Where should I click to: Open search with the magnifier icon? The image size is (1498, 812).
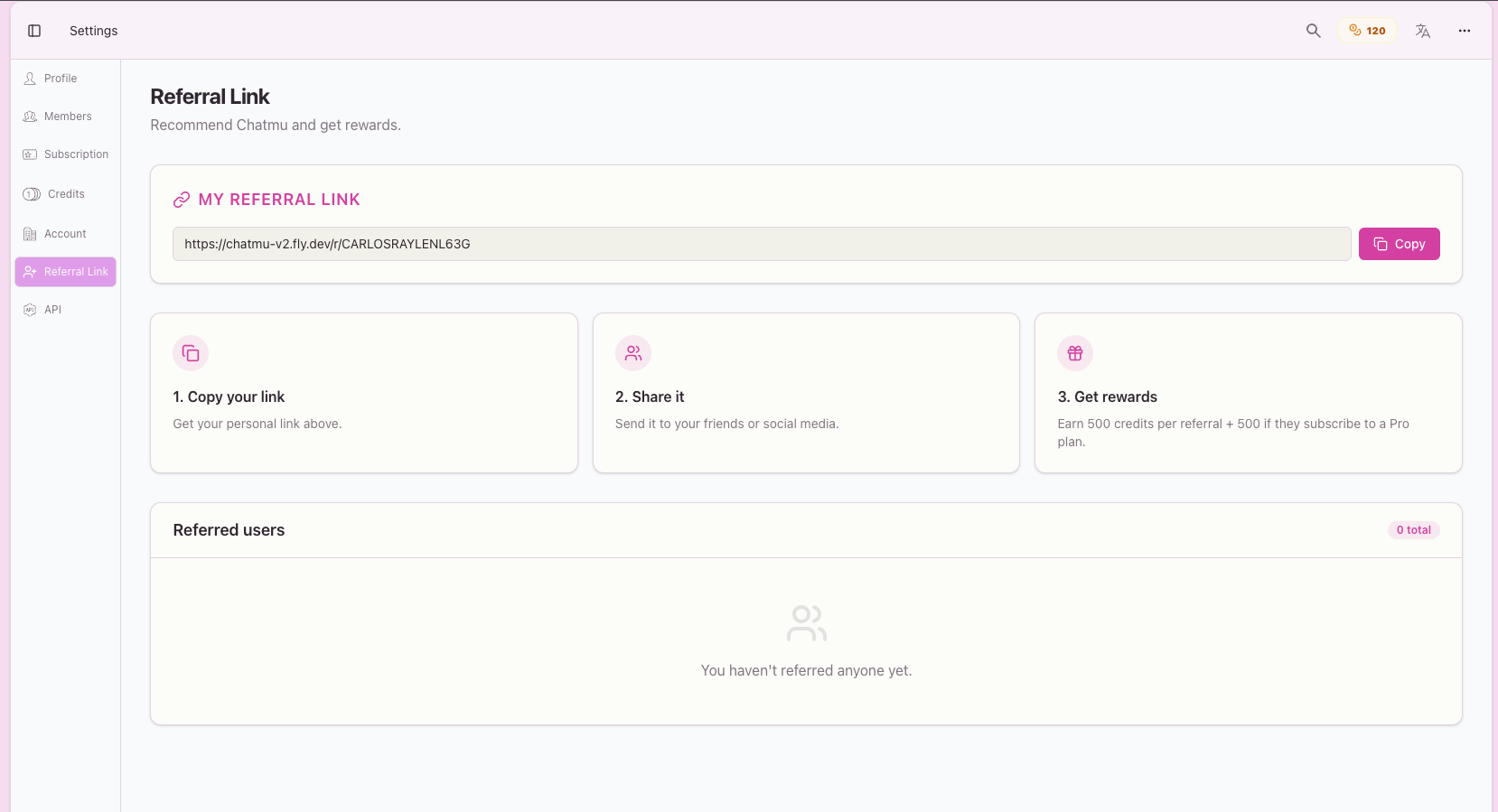tap(1313, 31)
